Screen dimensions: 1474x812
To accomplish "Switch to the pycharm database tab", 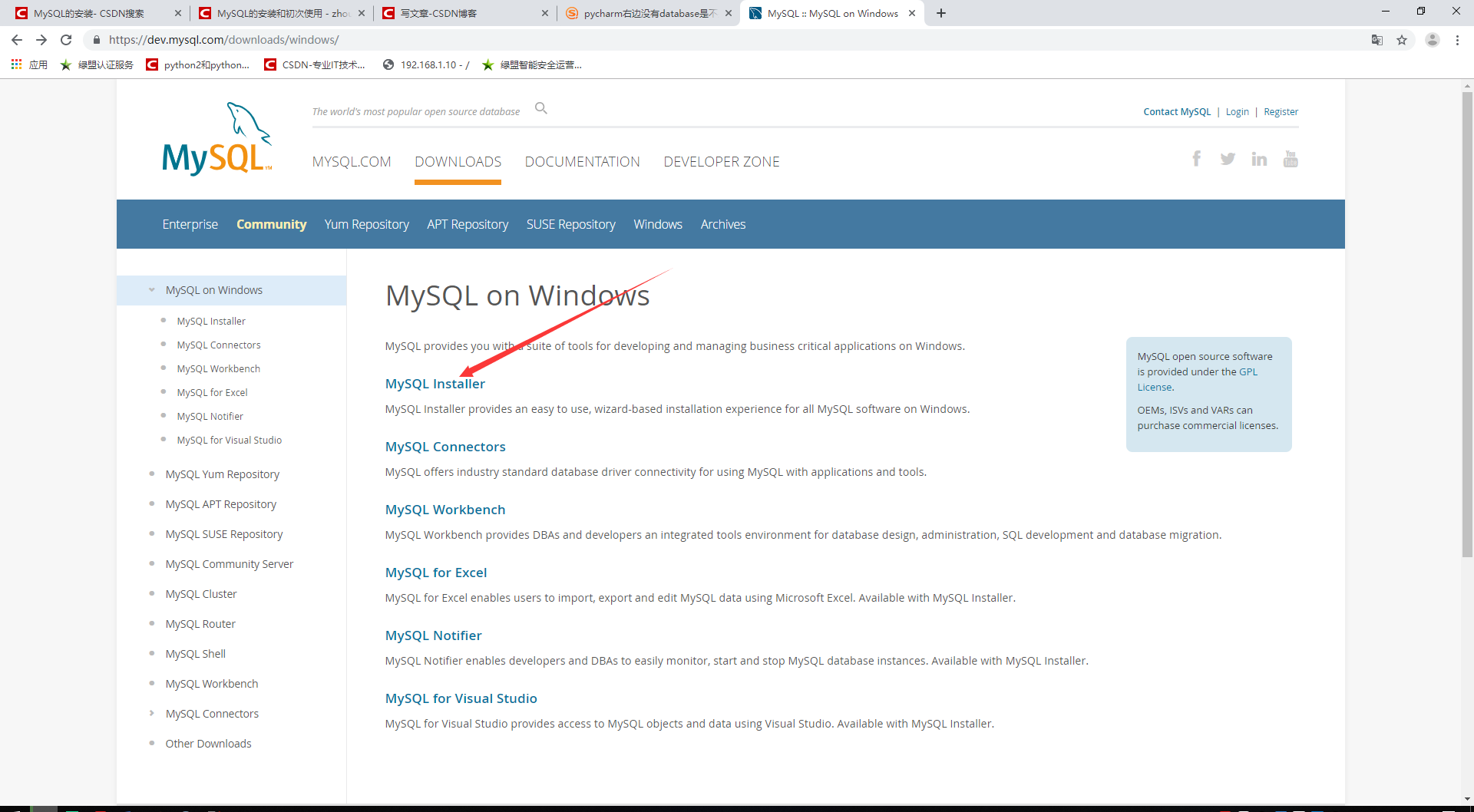I will [649, 13].
